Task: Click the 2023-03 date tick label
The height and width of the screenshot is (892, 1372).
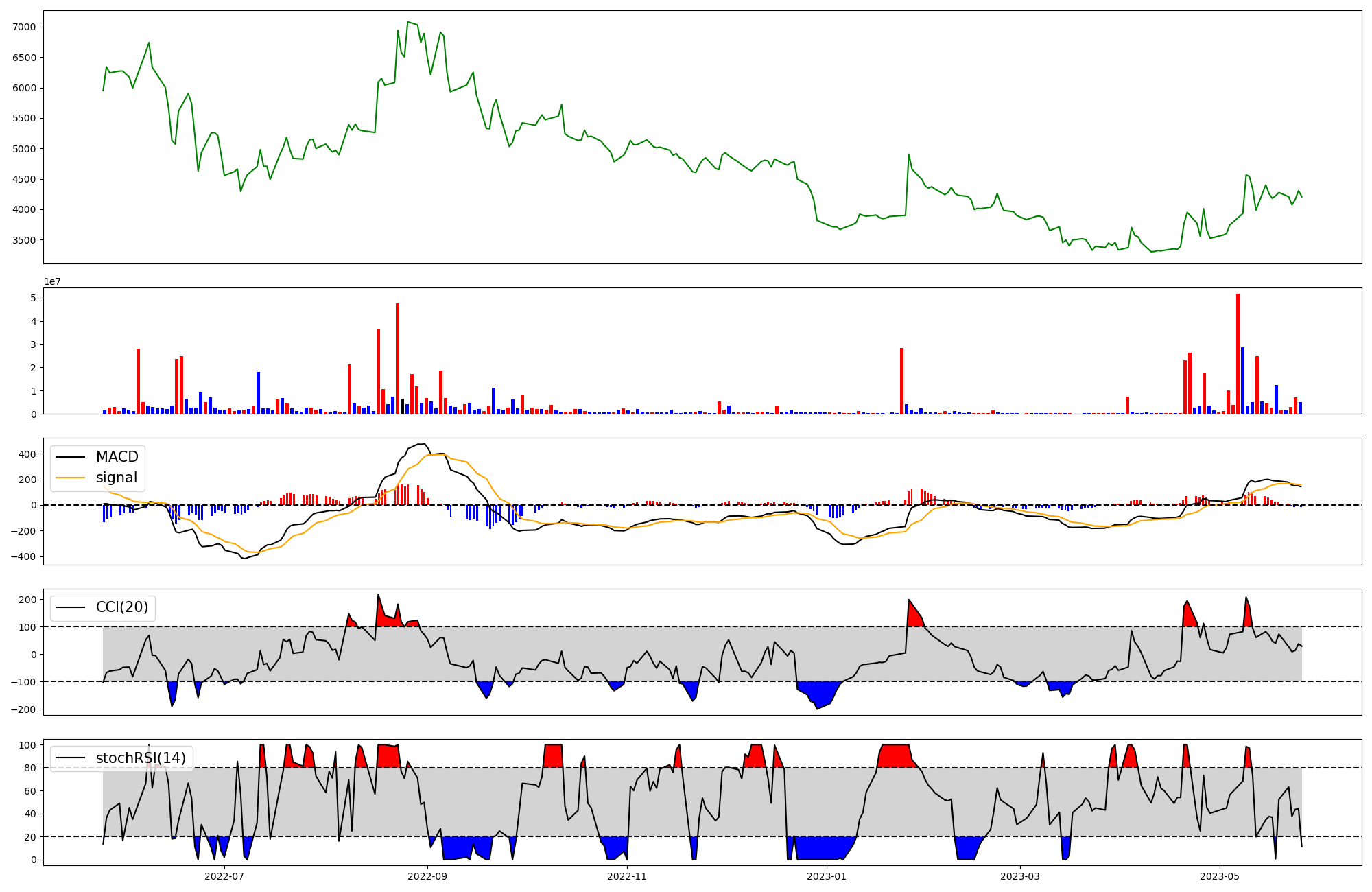Action: coord(1020,876)
